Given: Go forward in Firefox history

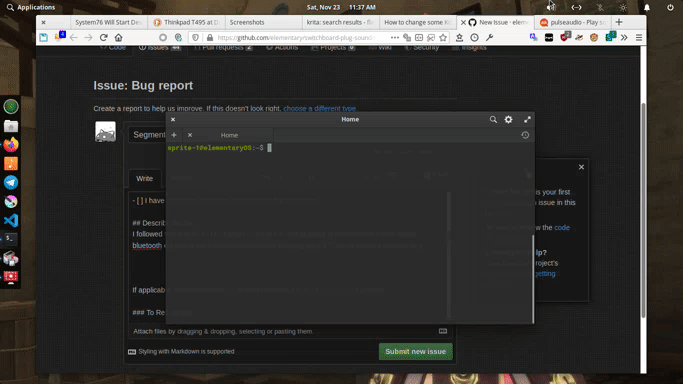Looking at the screenshot, I should (88, 37).
